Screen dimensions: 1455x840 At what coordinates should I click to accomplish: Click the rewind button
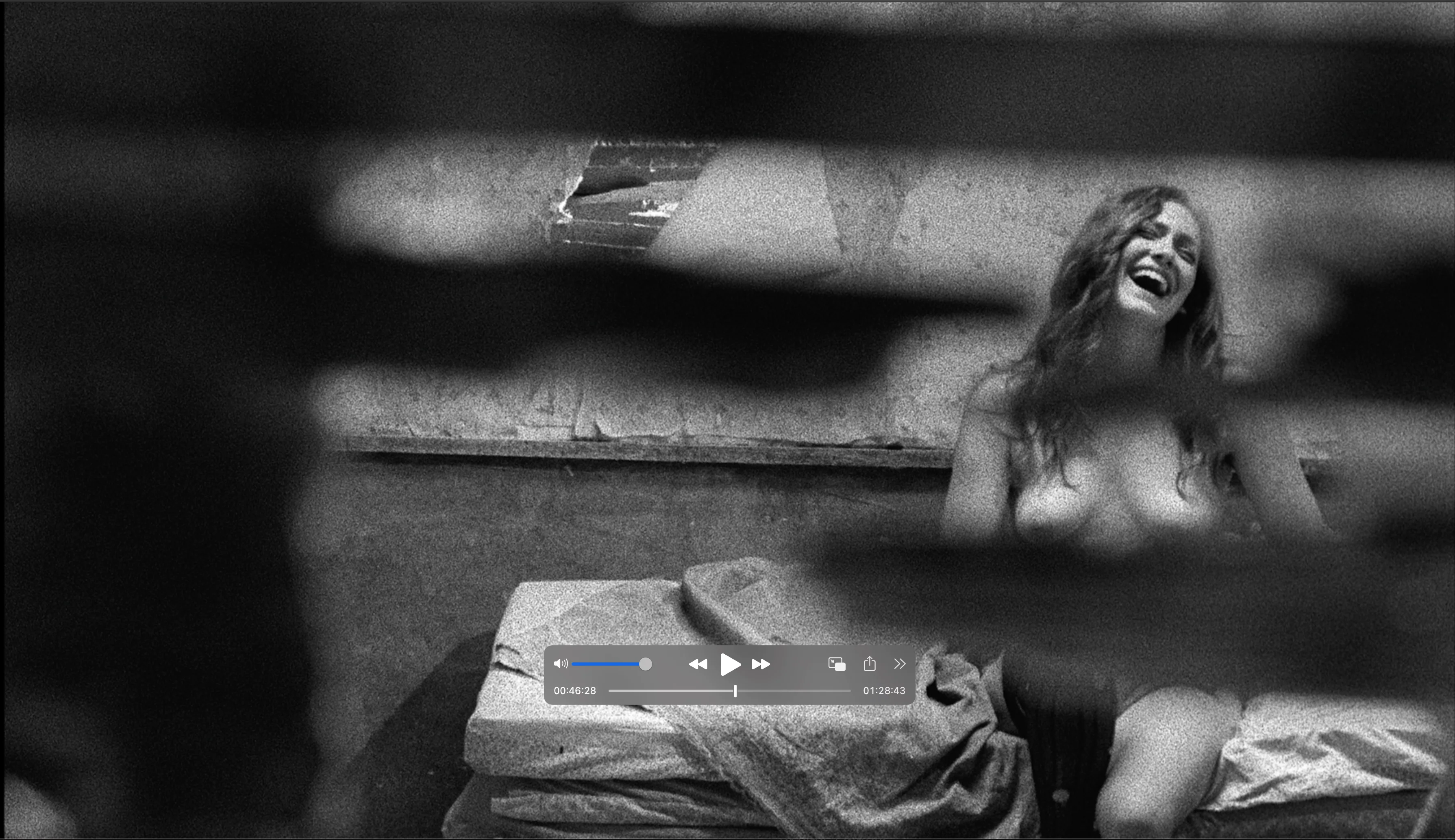[x=698, y=664]
